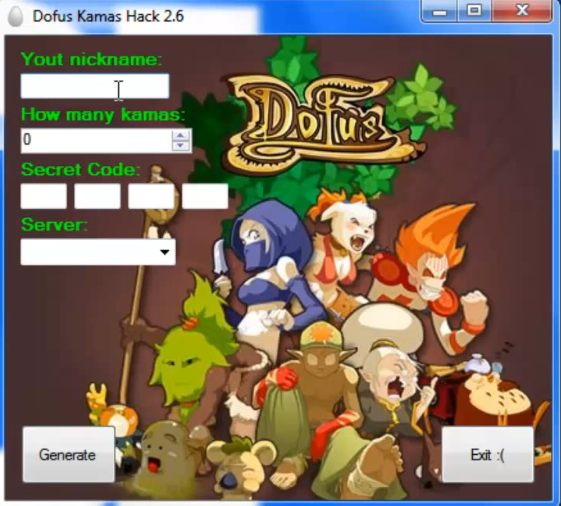Minimize the Dofus Kamas Hack window
This screenshot has height=506, width=561.
coord(439,11)
